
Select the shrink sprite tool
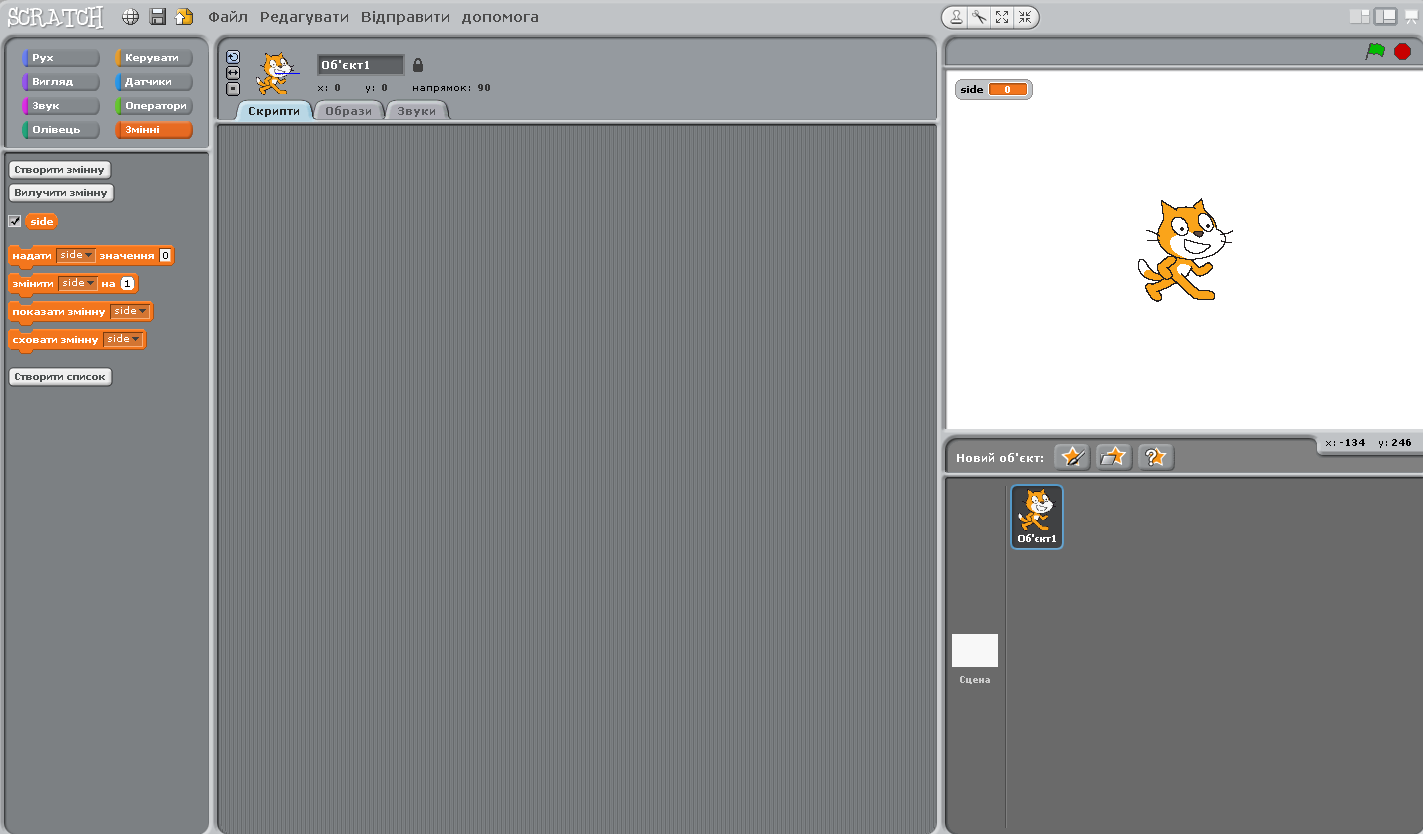(x=1025, y=17)
